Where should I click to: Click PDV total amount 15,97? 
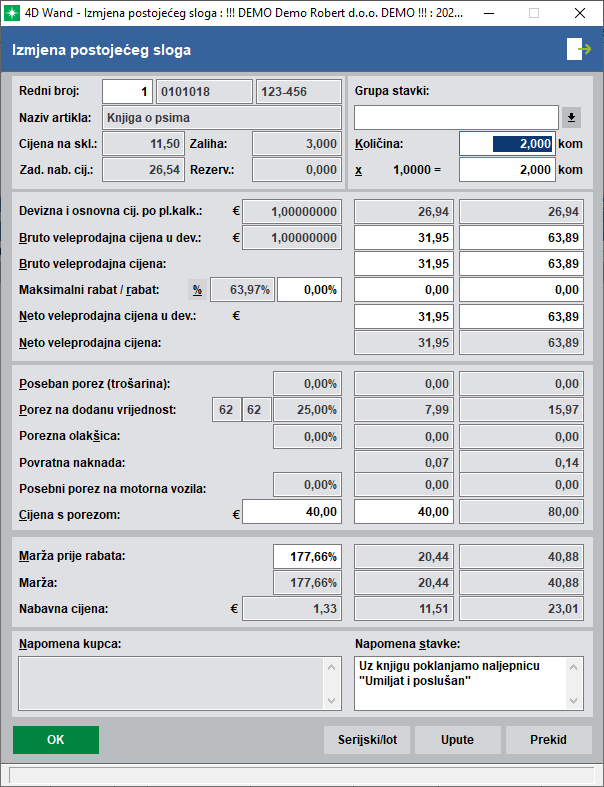[521, 410]
